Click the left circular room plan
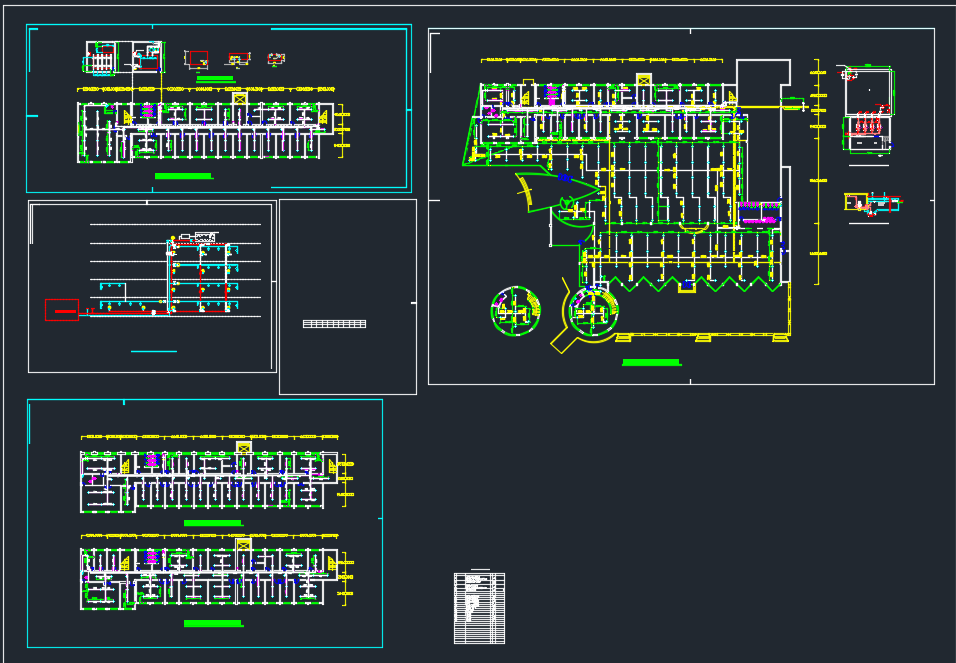Screen dimensions: 956x663 515,310
